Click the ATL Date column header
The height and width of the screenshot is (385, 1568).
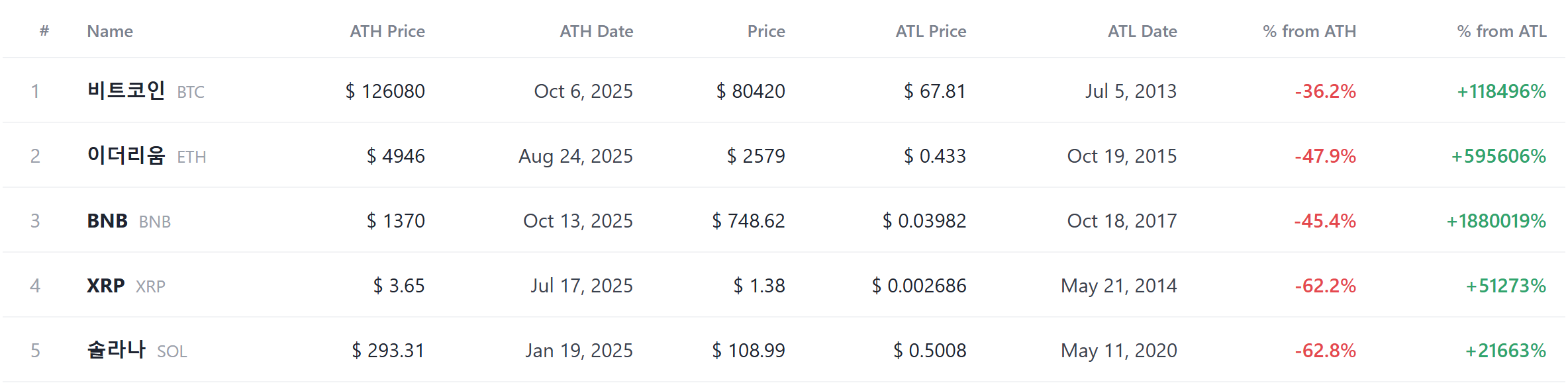click(1142, 31)
